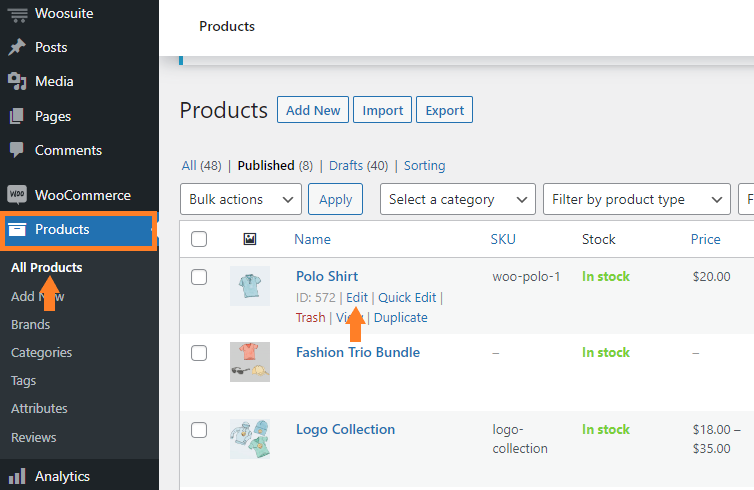This screenshot has width=754, height=490.
Task: Click the $20.00 price cell
Action: pyautogui.click(x=712, y=276)
